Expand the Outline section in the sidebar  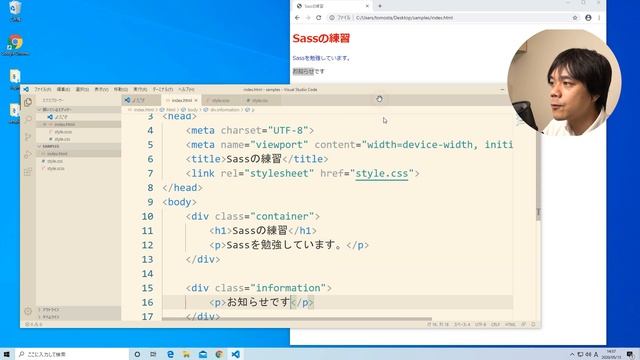pyautogui.click(x=79, y=310)
